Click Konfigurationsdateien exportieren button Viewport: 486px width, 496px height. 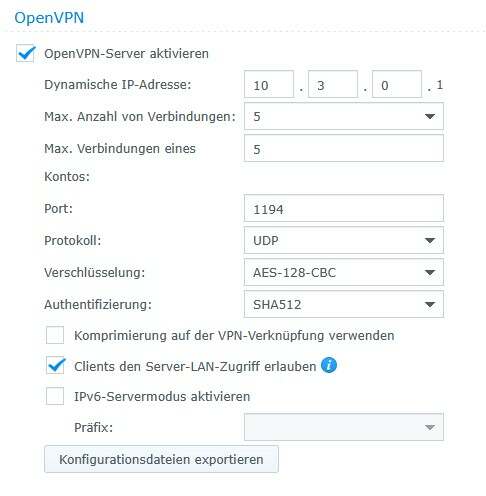[x=161, y=459]
